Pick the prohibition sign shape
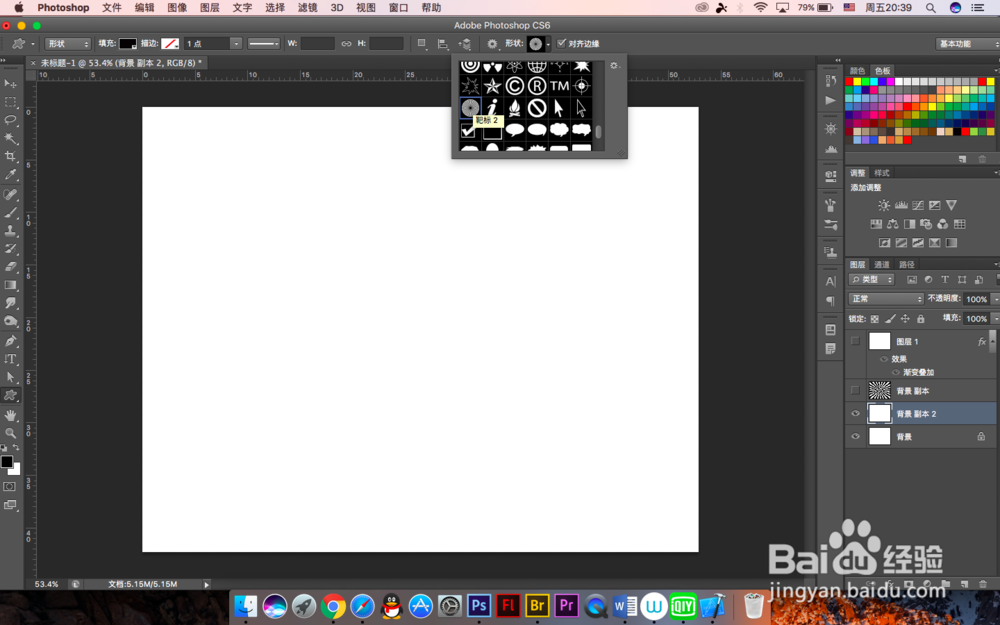This screenshot has width=1000, height=625. point(537,108)
